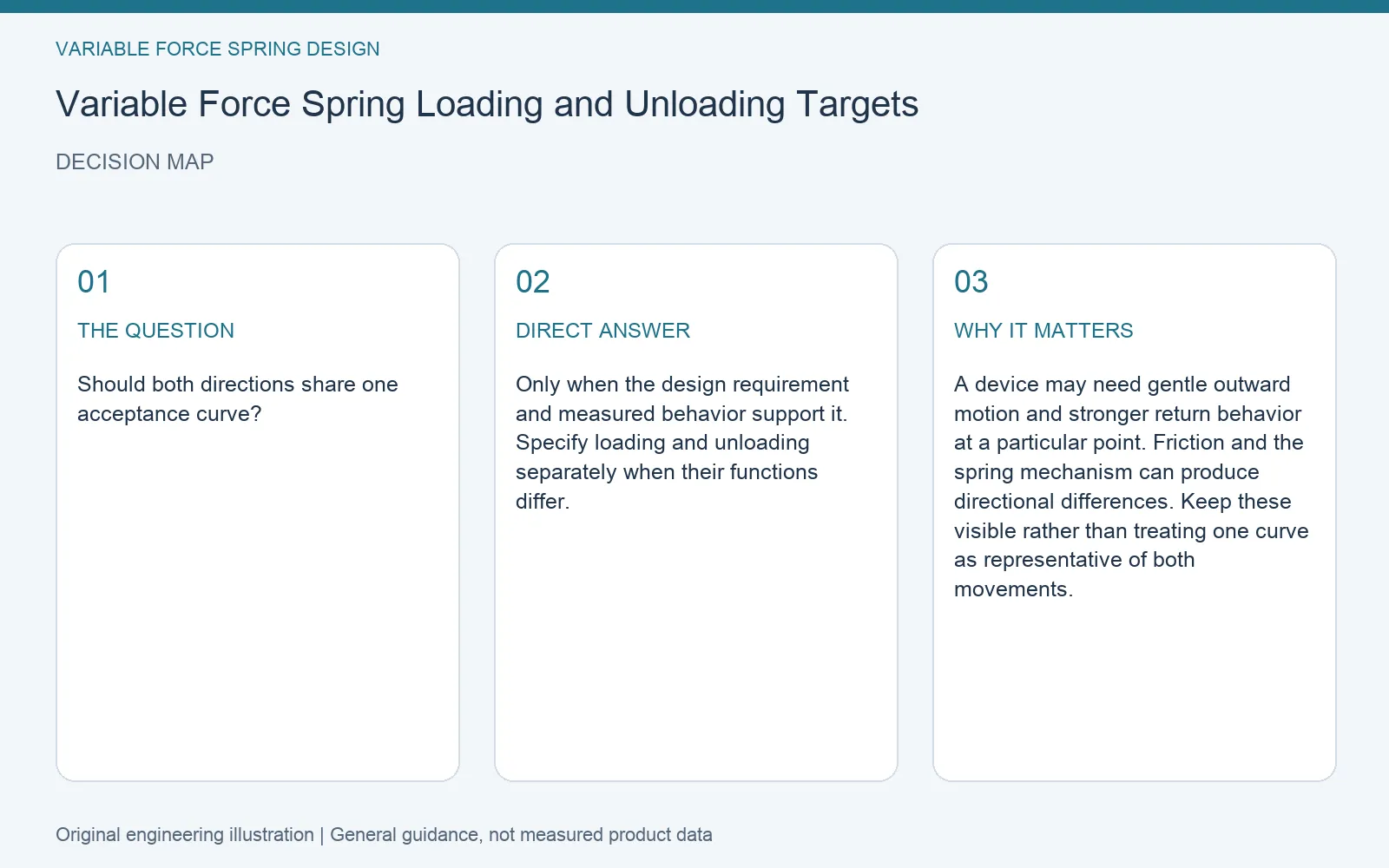Click the Variable Force Spring Design header label
This screenshot has width=1389, height=868.
218,49
